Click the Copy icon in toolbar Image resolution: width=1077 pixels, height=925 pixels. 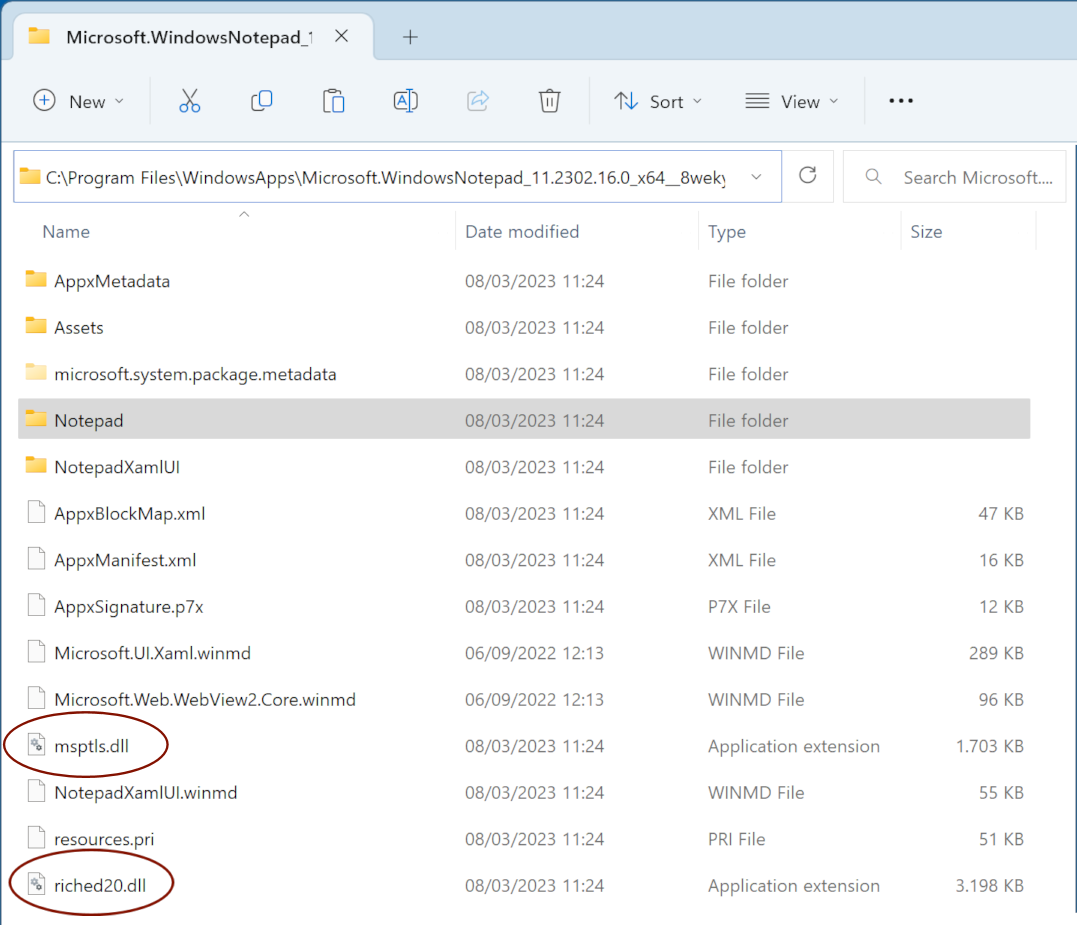(262, 101)
